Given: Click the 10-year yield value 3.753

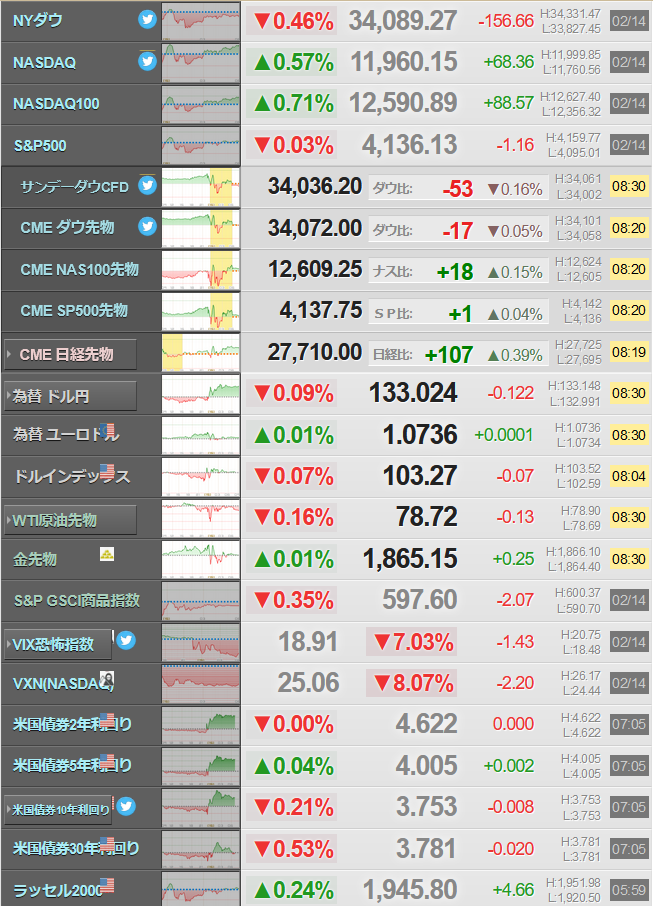Looking at the screenshot, I should (426, 807).
